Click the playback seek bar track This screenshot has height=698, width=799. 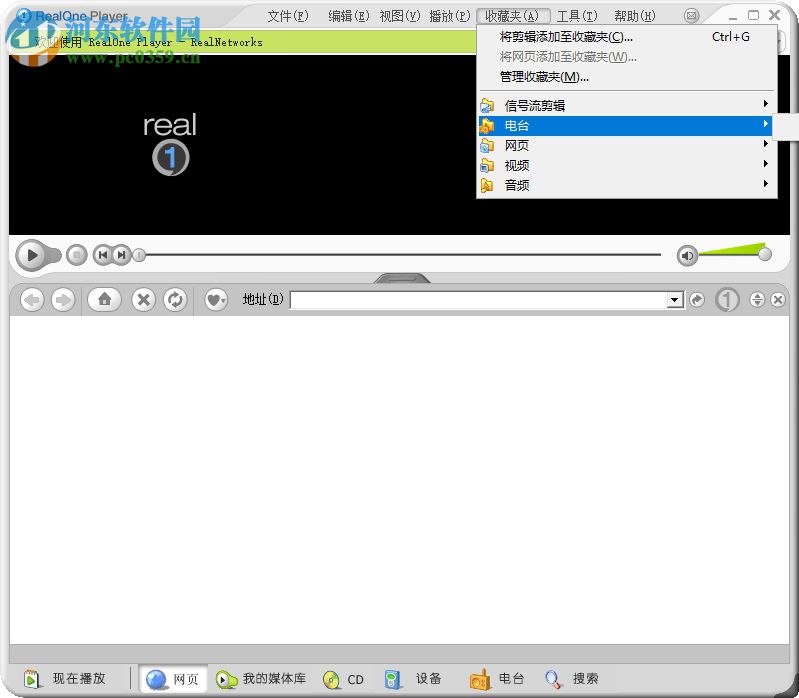(403, 254)
